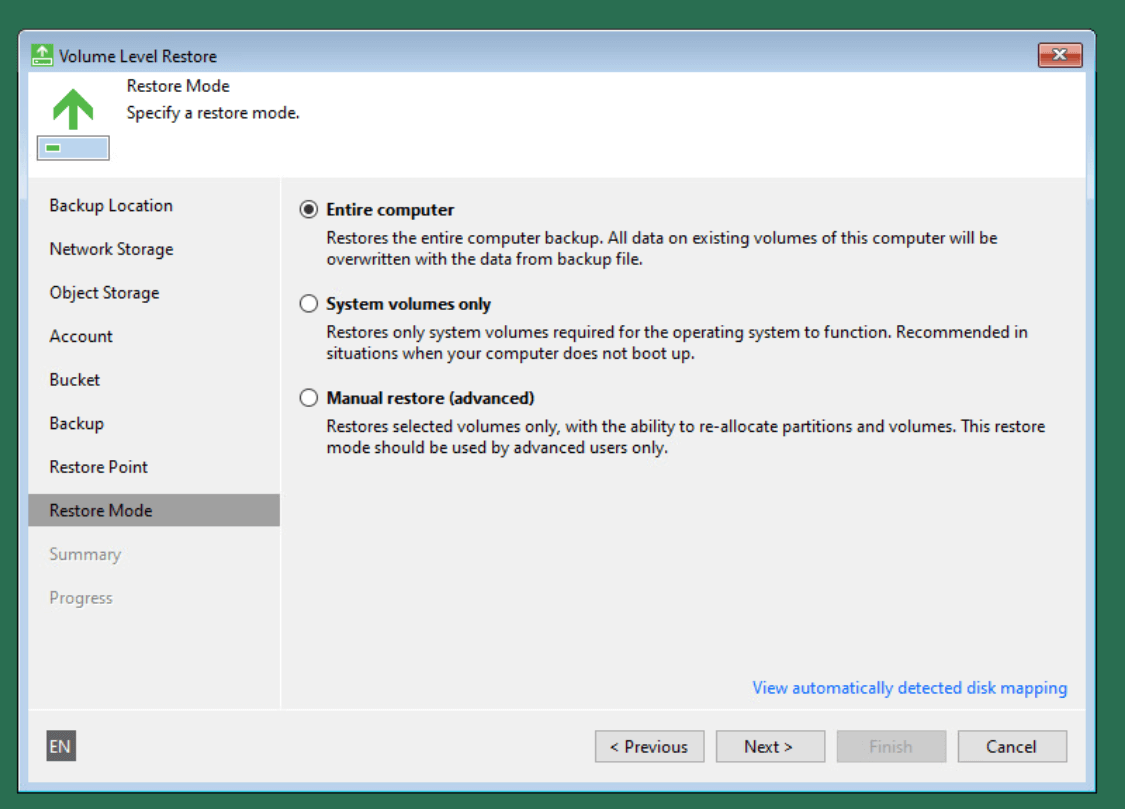Open View automatically detected disk mapping link
The height and width of the screenshot is (809, 1125).
pos(909,688)
